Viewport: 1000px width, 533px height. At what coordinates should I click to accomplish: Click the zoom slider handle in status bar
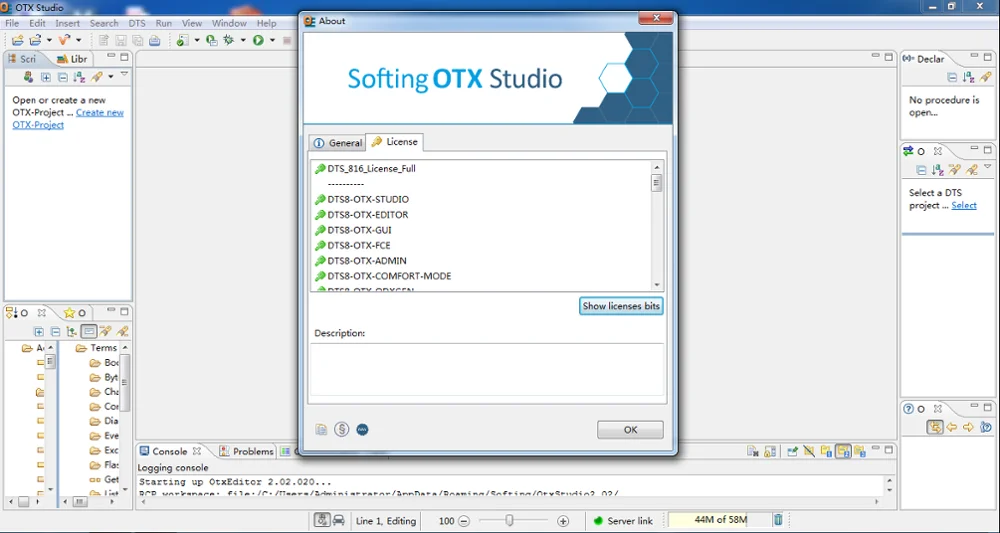(509, 521)
